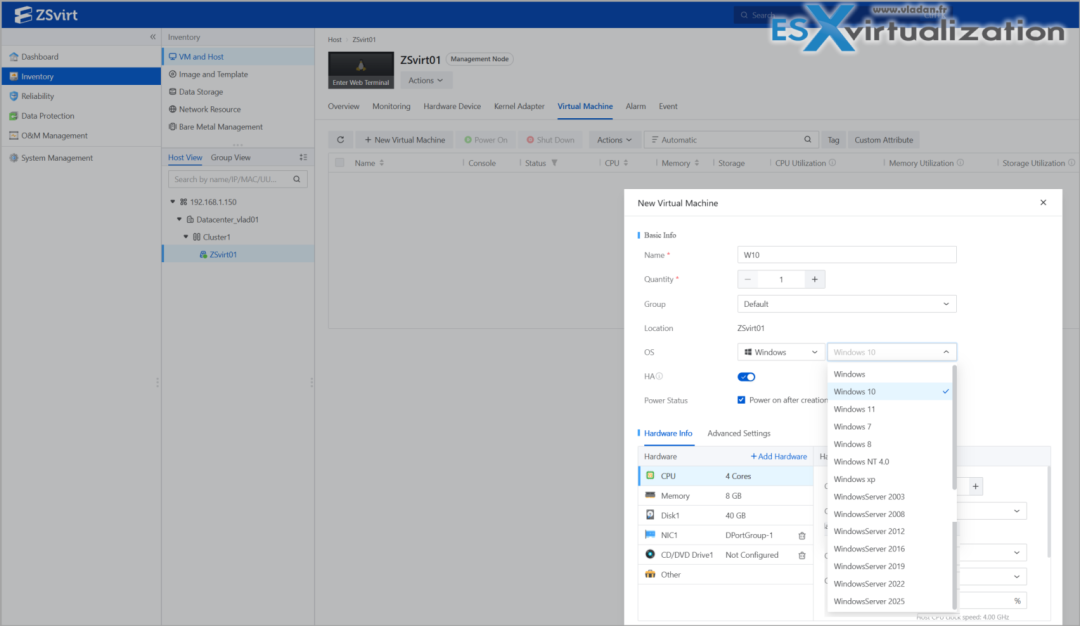Viewport: 1080px width, 626px height.
Task: Click the Tag button
Action: pos(833,140)
